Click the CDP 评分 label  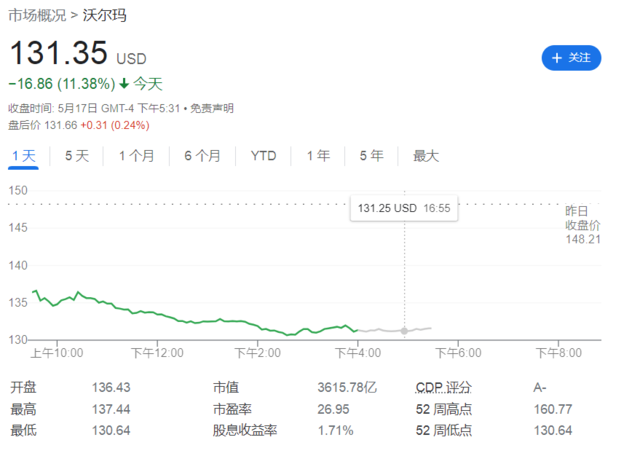click(443, 387)
